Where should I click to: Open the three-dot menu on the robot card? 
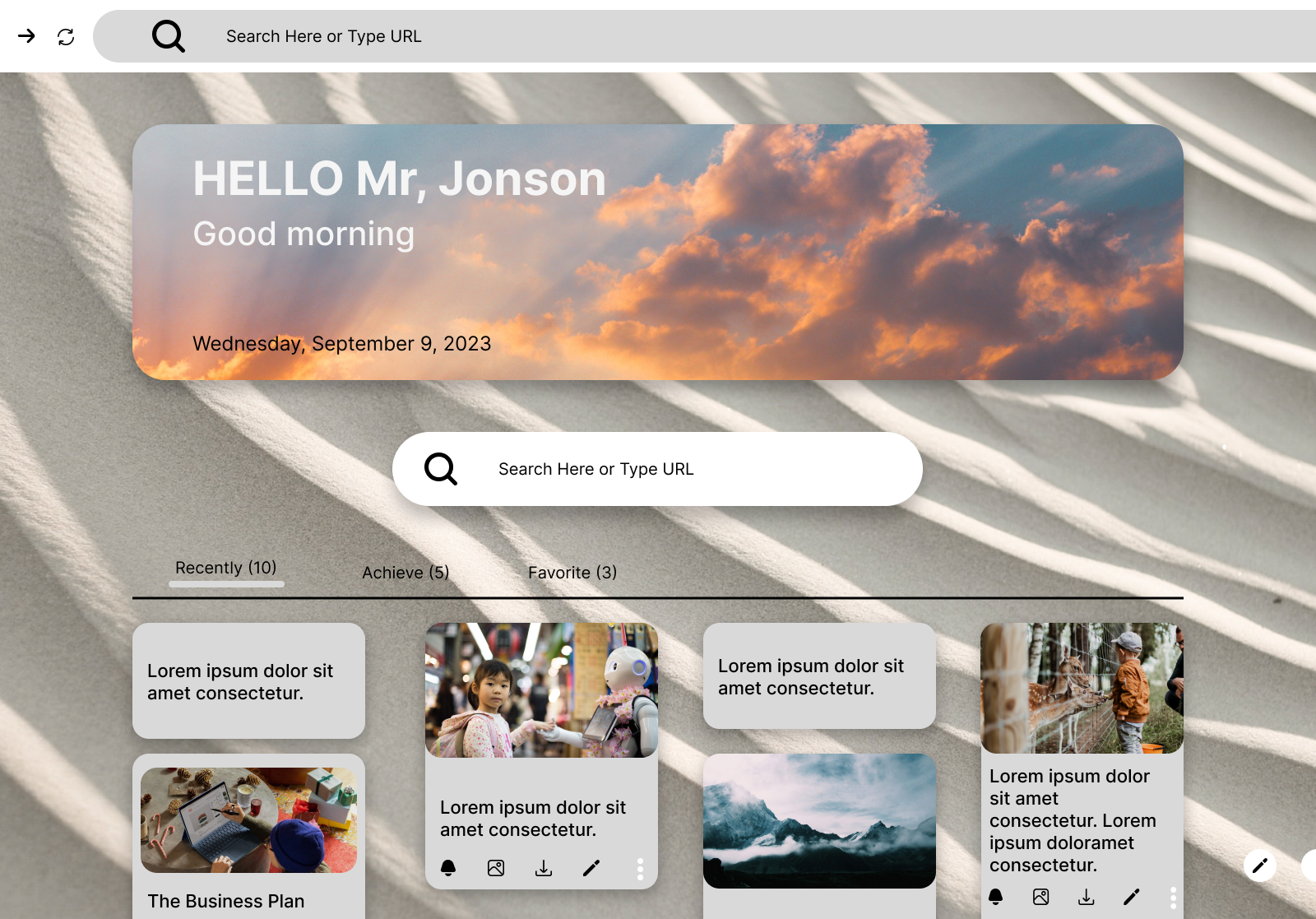(640, 868)
